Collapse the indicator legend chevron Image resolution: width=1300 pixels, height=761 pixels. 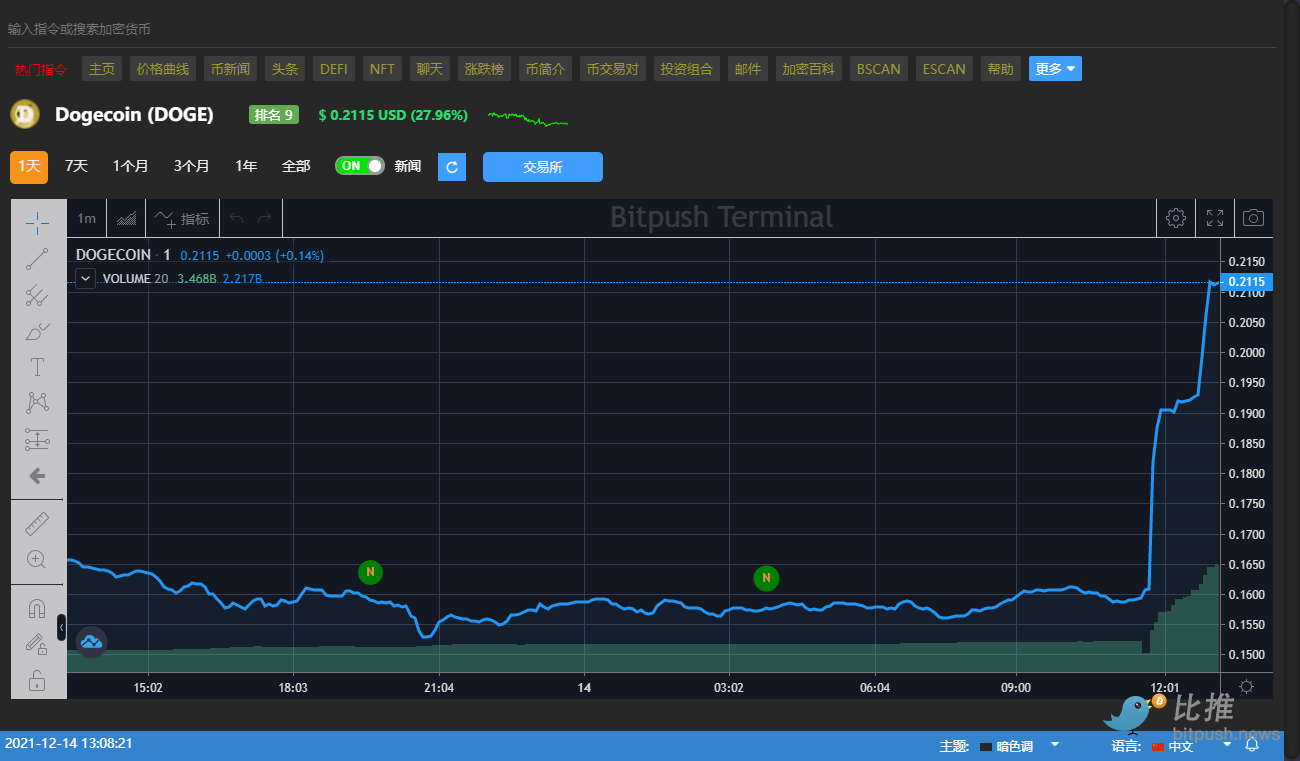tap(86, 279)
